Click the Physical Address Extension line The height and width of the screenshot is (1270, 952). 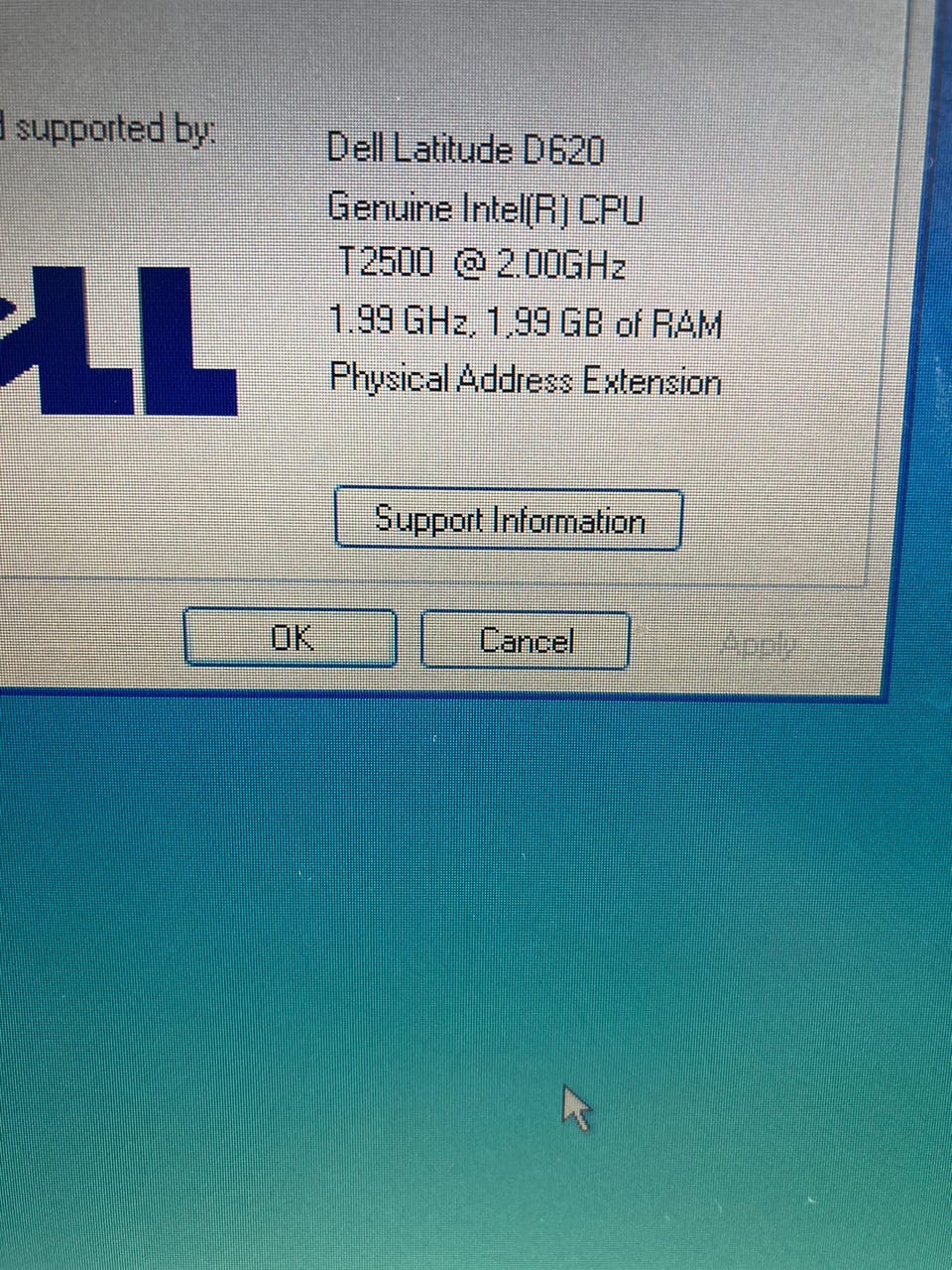click(x=525, y=379)
